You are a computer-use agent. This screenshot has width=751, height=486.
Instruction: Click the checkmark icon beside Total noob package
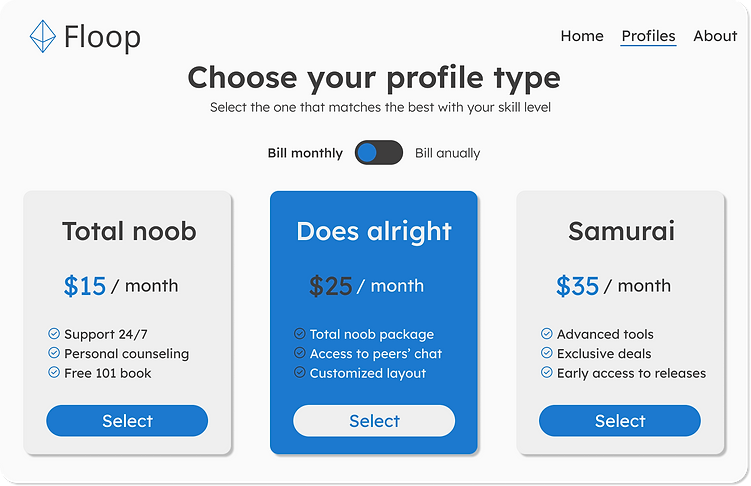pyautogui.click(x=300, y=334)
